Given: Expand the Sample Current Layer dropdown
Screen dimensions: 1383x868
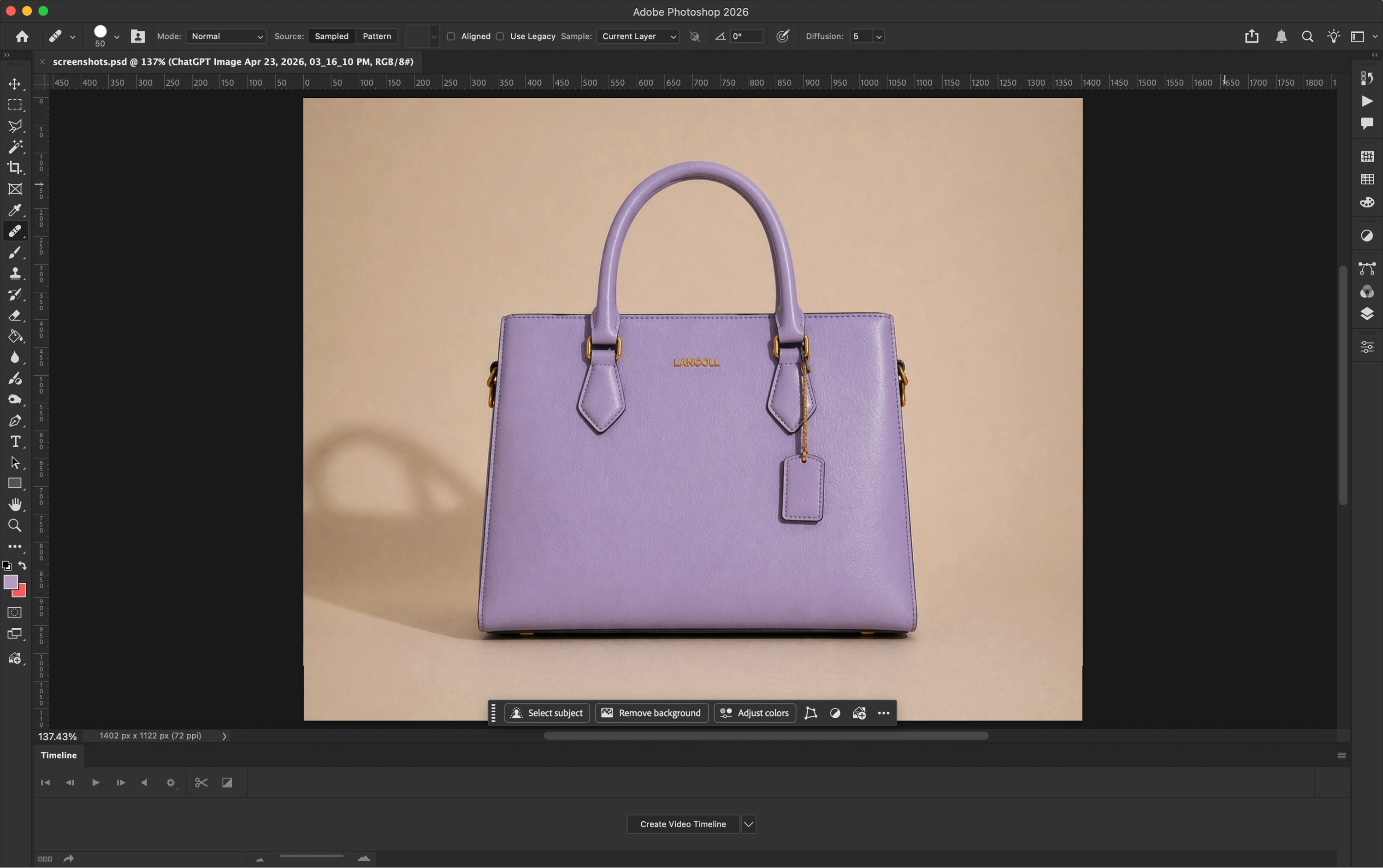Looking at the screenshot, I should pos(638,36).
